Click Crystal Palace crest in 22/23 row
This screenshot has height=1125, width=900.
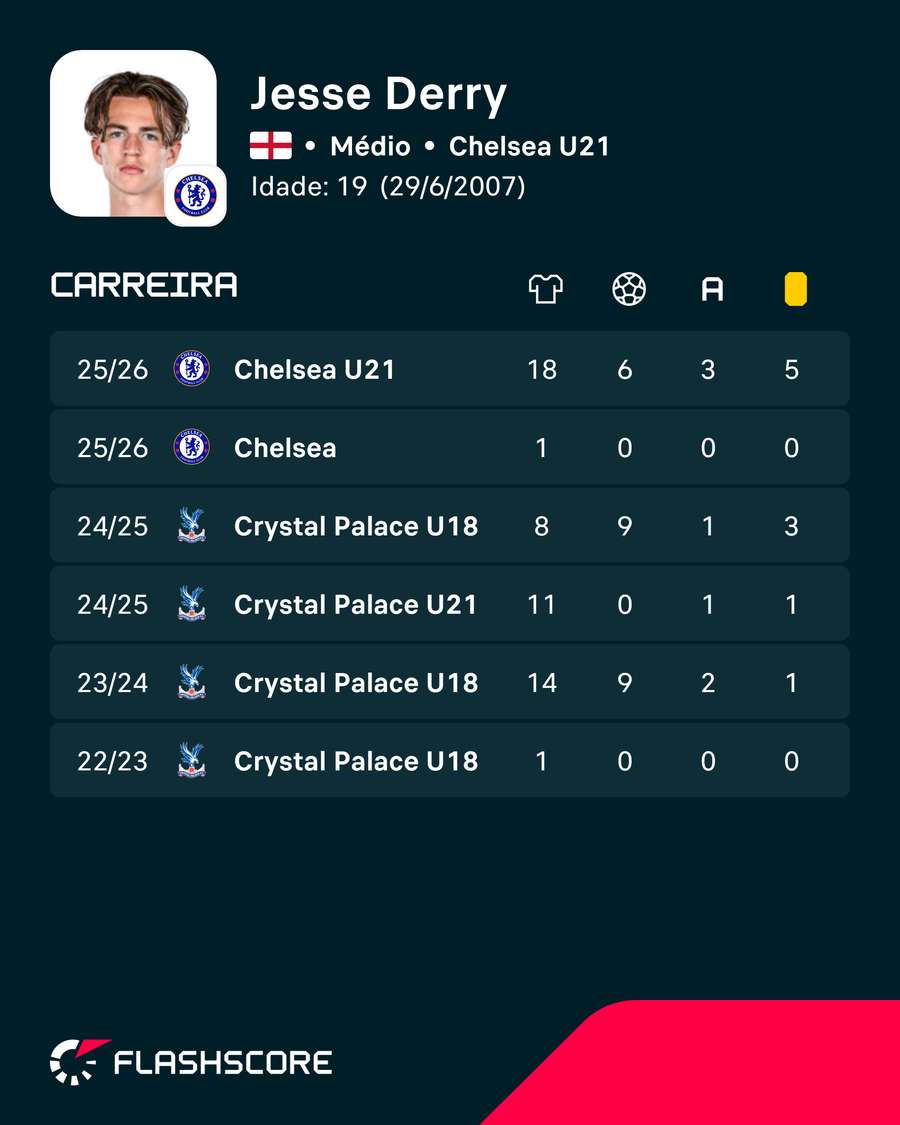click(192, 761)
